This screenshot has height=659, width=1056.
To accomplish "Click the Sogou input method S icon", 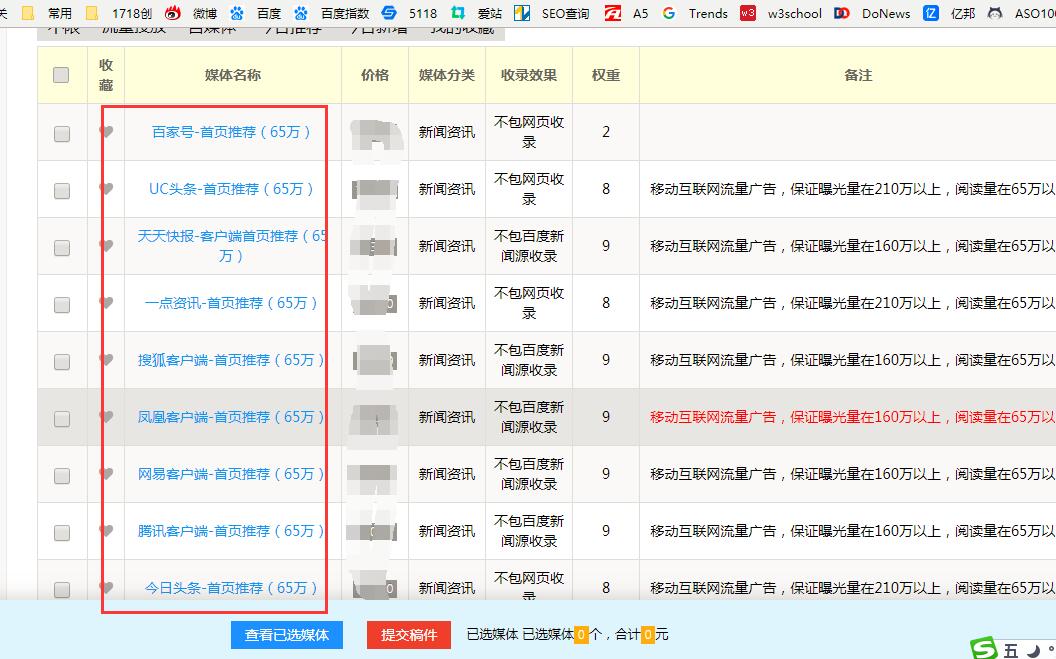I will coord(983,649).
